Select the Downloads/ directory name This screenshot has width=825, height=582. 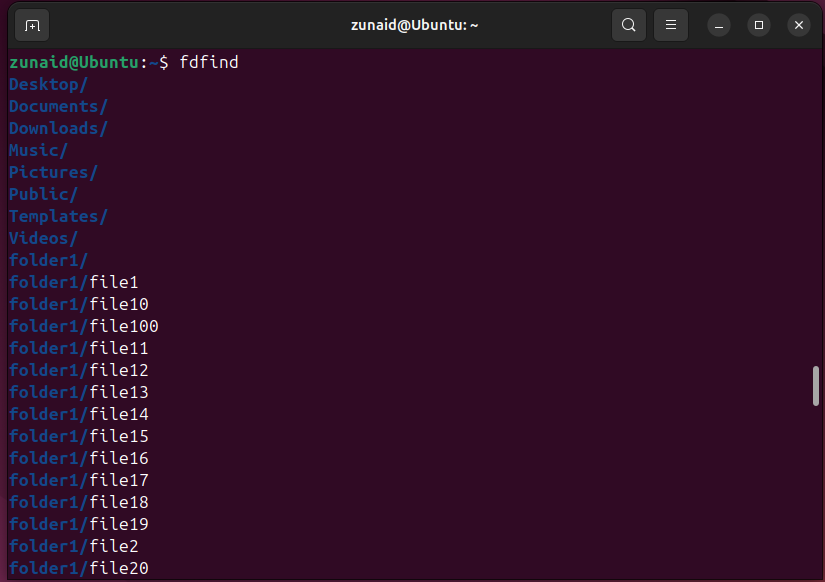pyautogui.click(x=57, y=128)
